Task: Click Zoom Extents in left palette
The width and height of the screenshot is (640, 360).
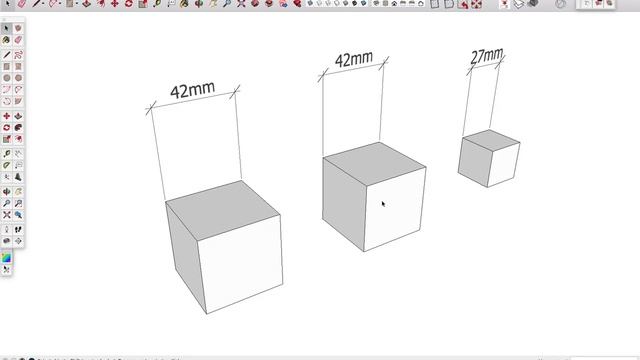Action: tap(6, 215)
